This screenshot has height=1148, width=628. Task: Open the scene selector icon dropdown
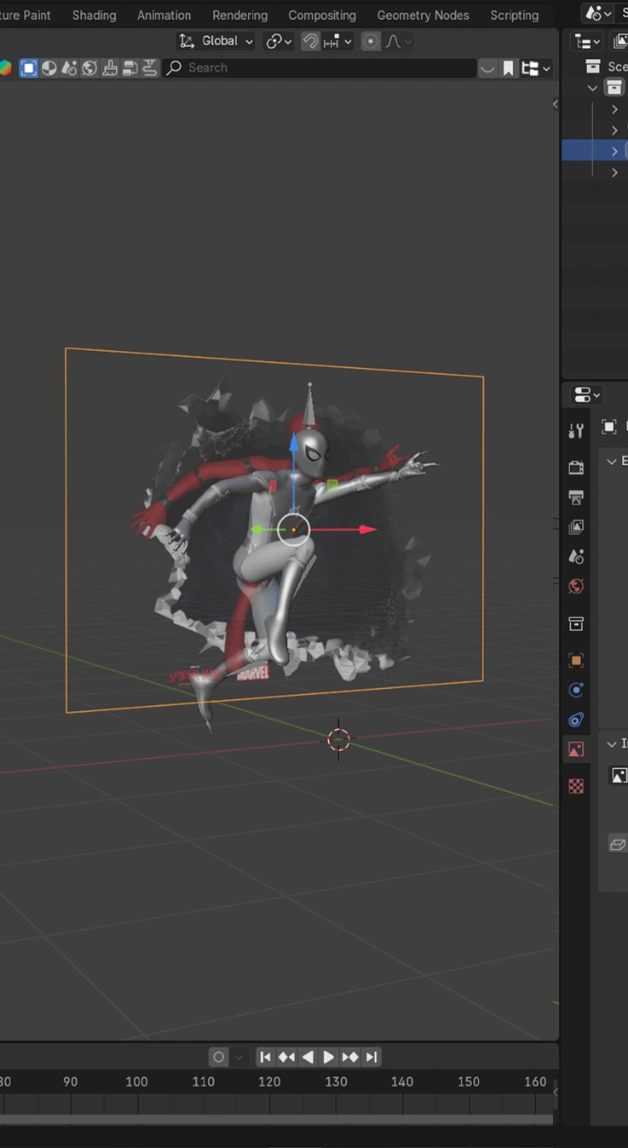click(598, 13)
